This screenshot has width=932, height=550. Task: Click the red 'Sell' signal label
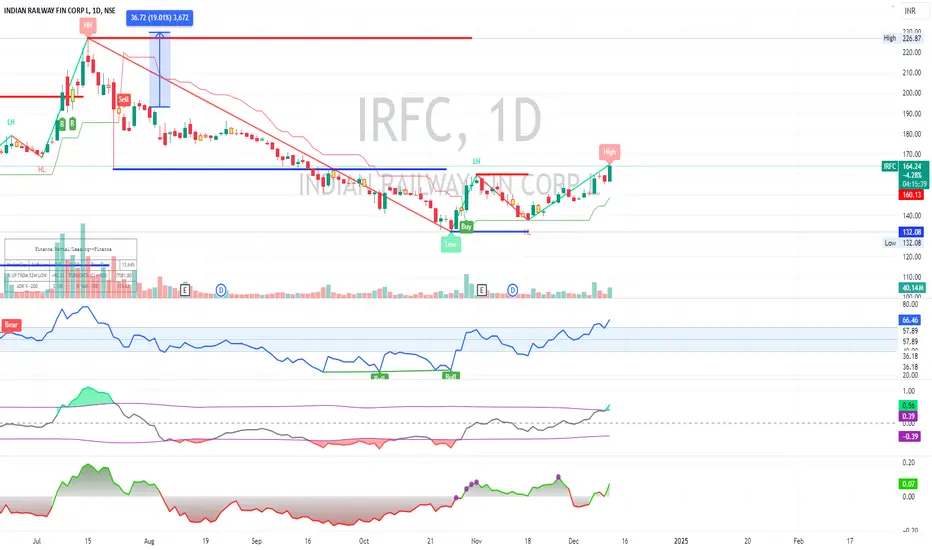124,99
